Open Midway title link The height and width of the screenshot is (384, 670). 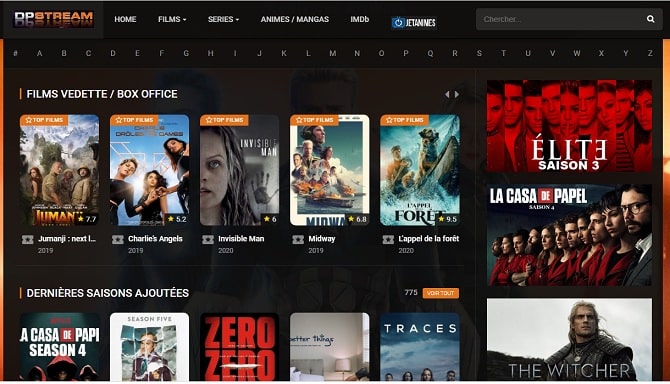pos(322,239)
